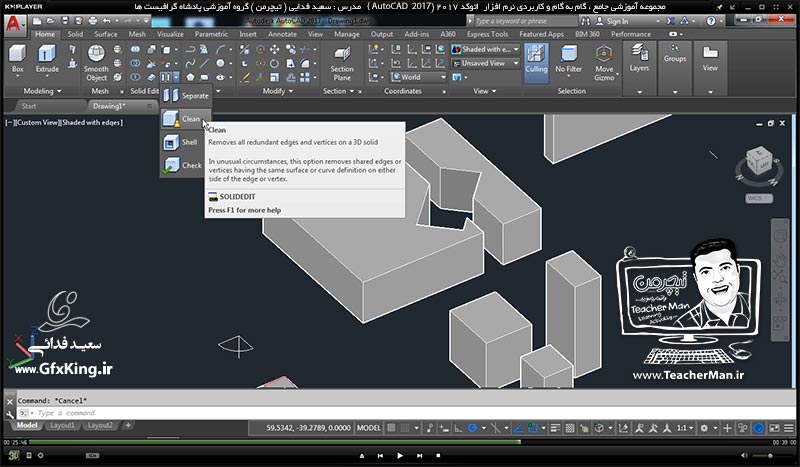Viewport: 800px width, 467px height.
Task: Expand the Modeling panel
Action: pos(42,91)
